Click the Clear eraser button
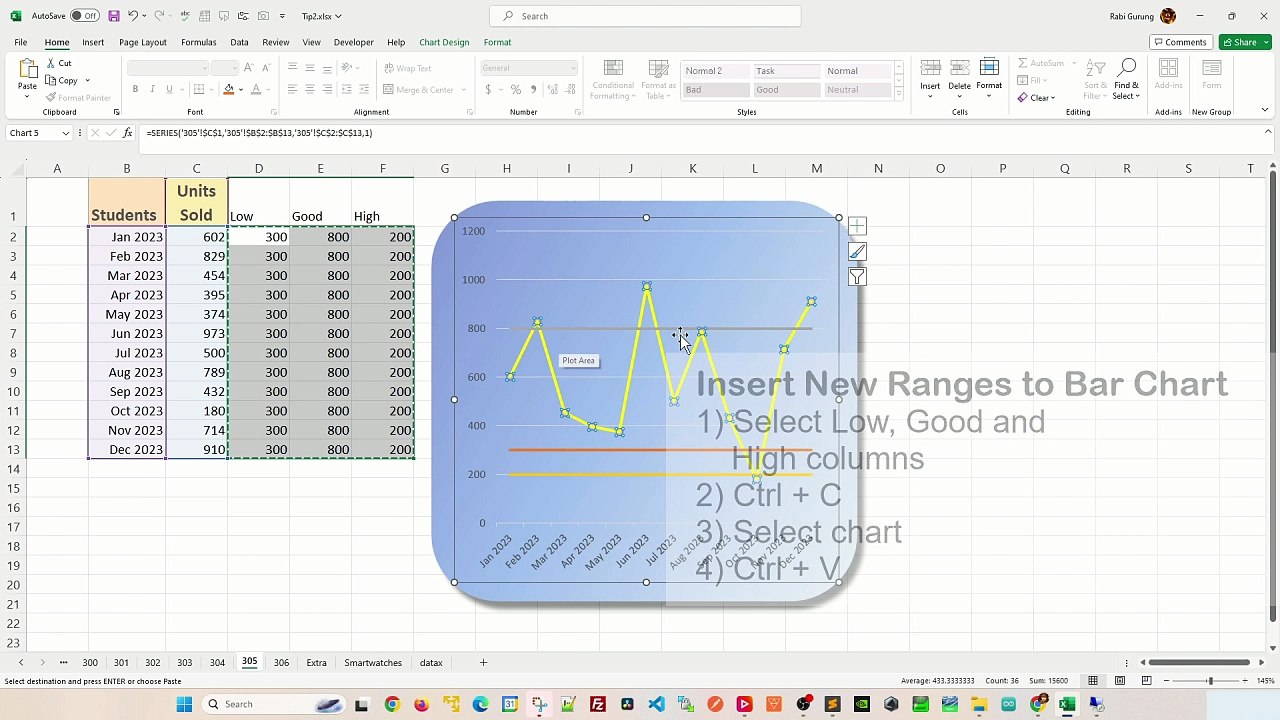Viewport: 1280px width, 720px height. [1036, 98]
